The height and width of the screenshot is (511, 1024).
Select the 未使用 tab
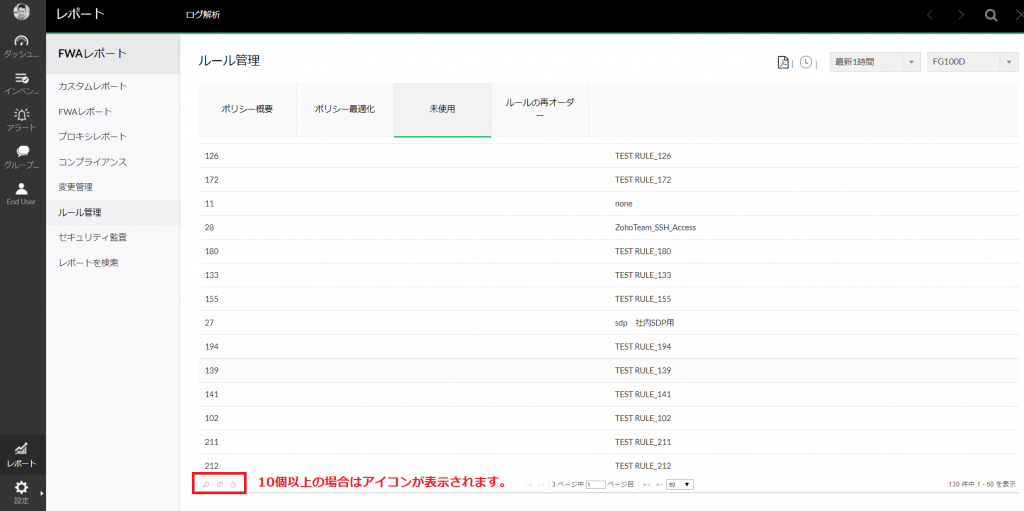442,109
